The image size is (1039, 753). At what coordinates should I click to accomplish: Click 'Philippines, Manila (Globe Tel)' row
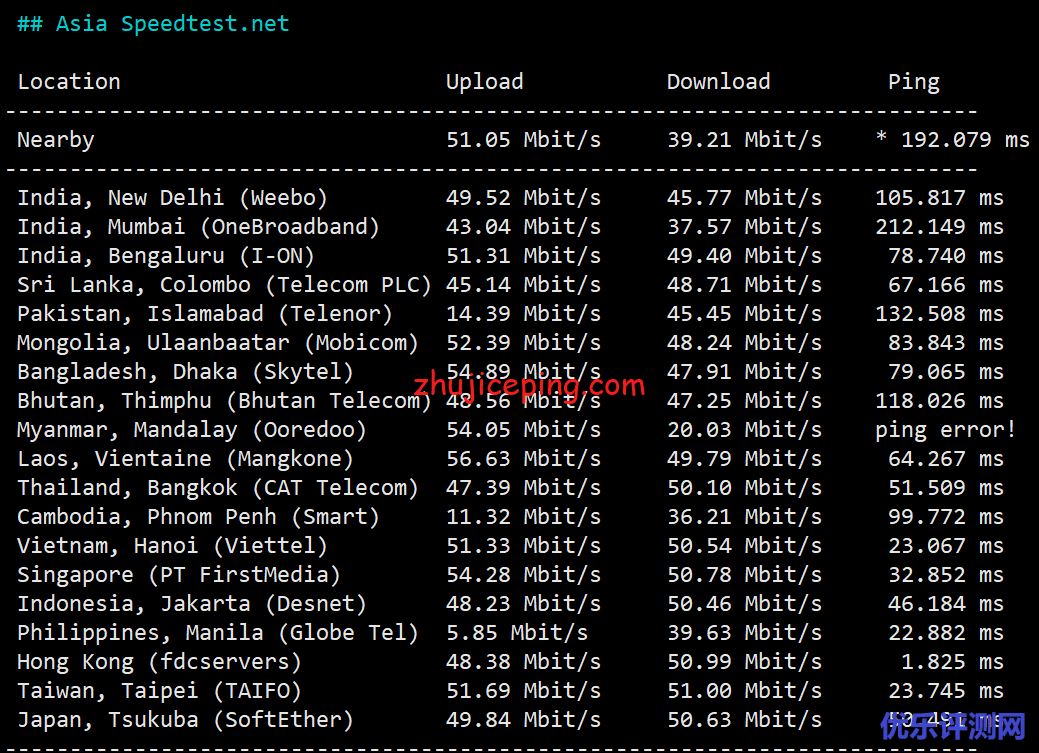pyautogui.click(x=510, y=633)
